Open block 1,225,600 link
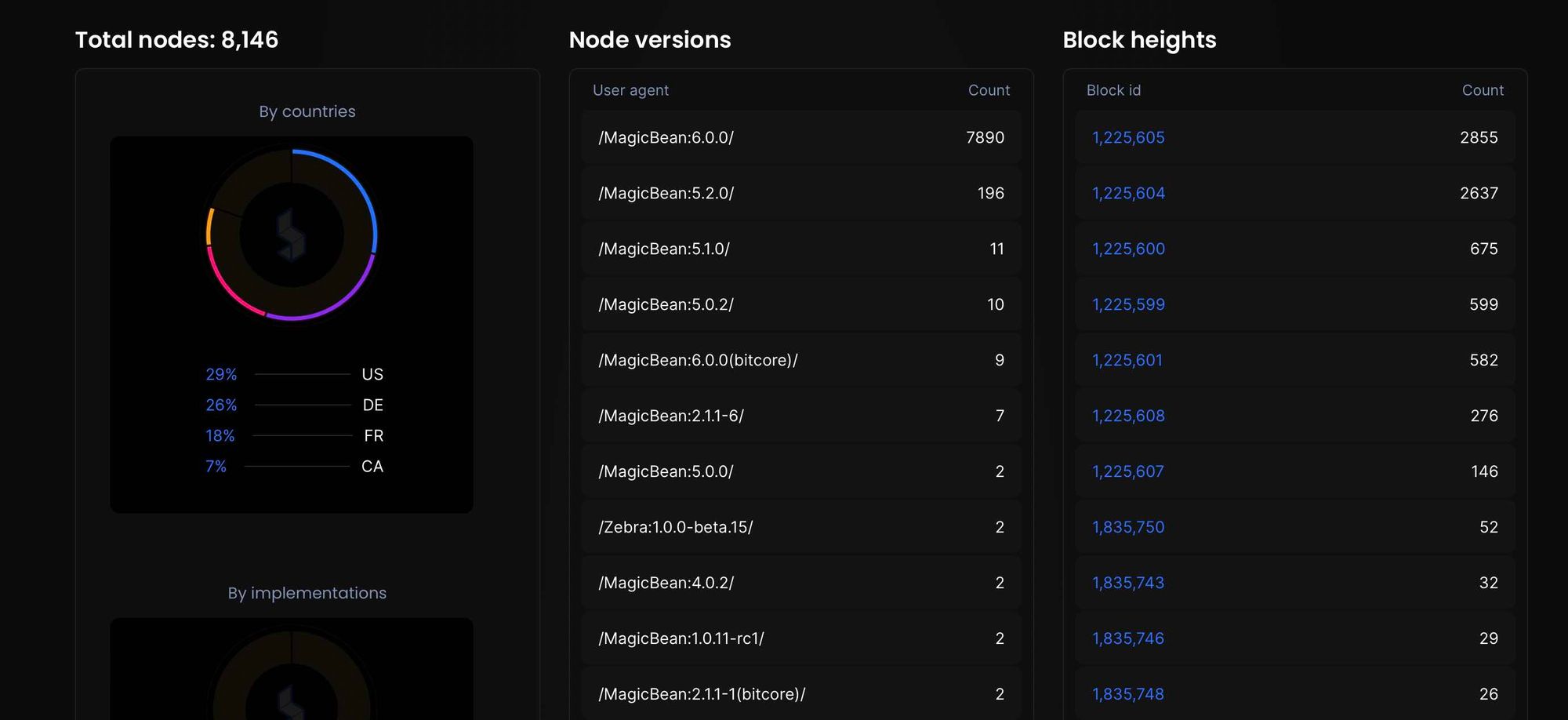The image size is (1568, 720). [1128, 249]
